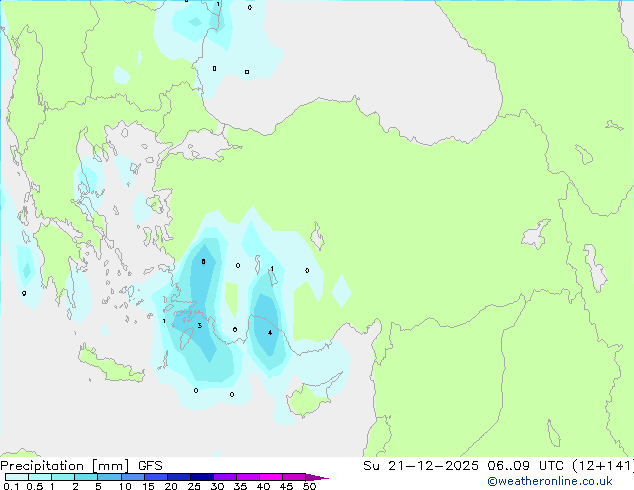This screenshot has height=490, width=634.
Task: Select the 0.5–1 mm legend swatch
Action: (x=40, y=477)
